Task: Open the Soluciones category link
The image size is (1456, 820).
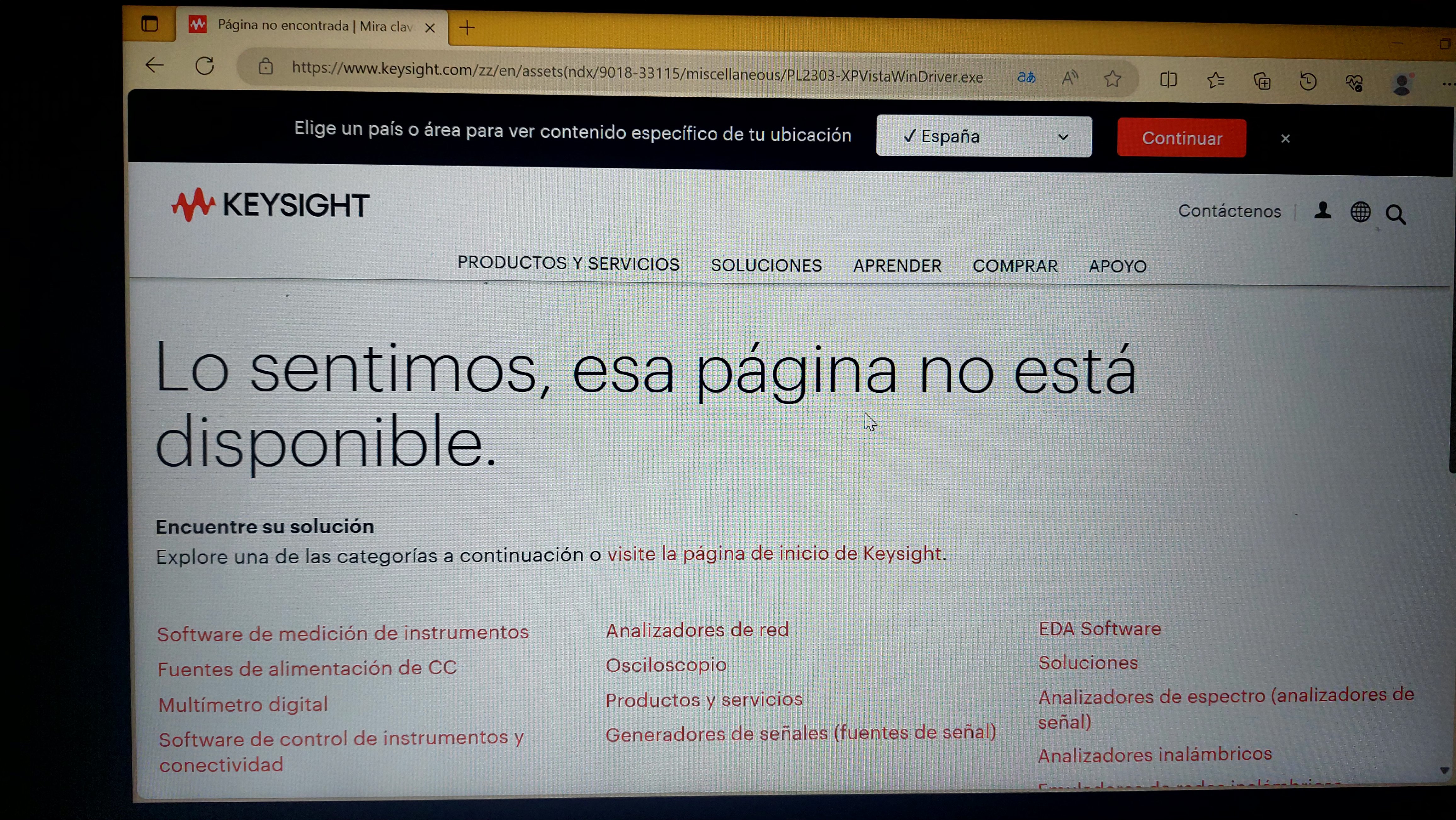Action: (x=1088, y=662)
